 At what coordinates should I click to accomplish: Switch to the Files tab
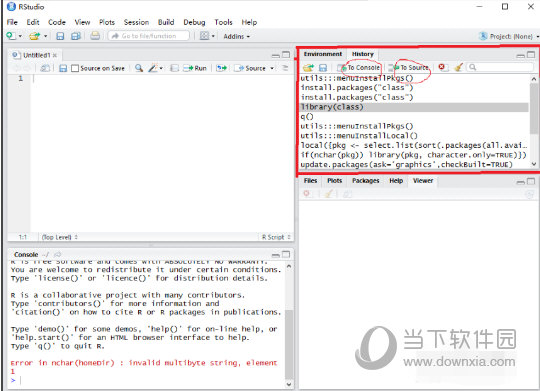coord(310,181)
